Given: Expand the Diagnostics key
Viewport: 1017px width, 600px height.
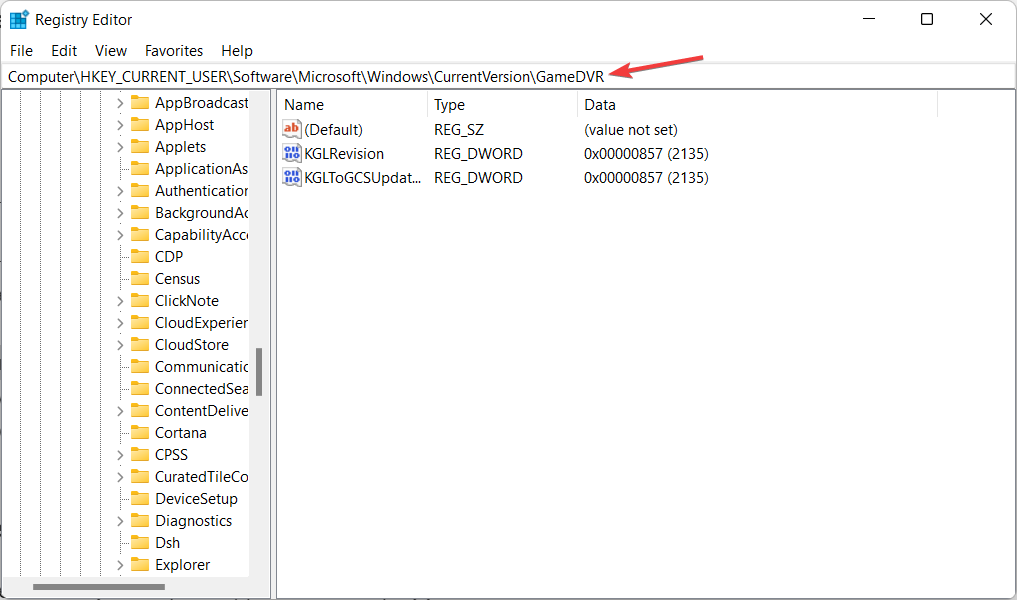Looking at the screenshot, I should (120, 522).
